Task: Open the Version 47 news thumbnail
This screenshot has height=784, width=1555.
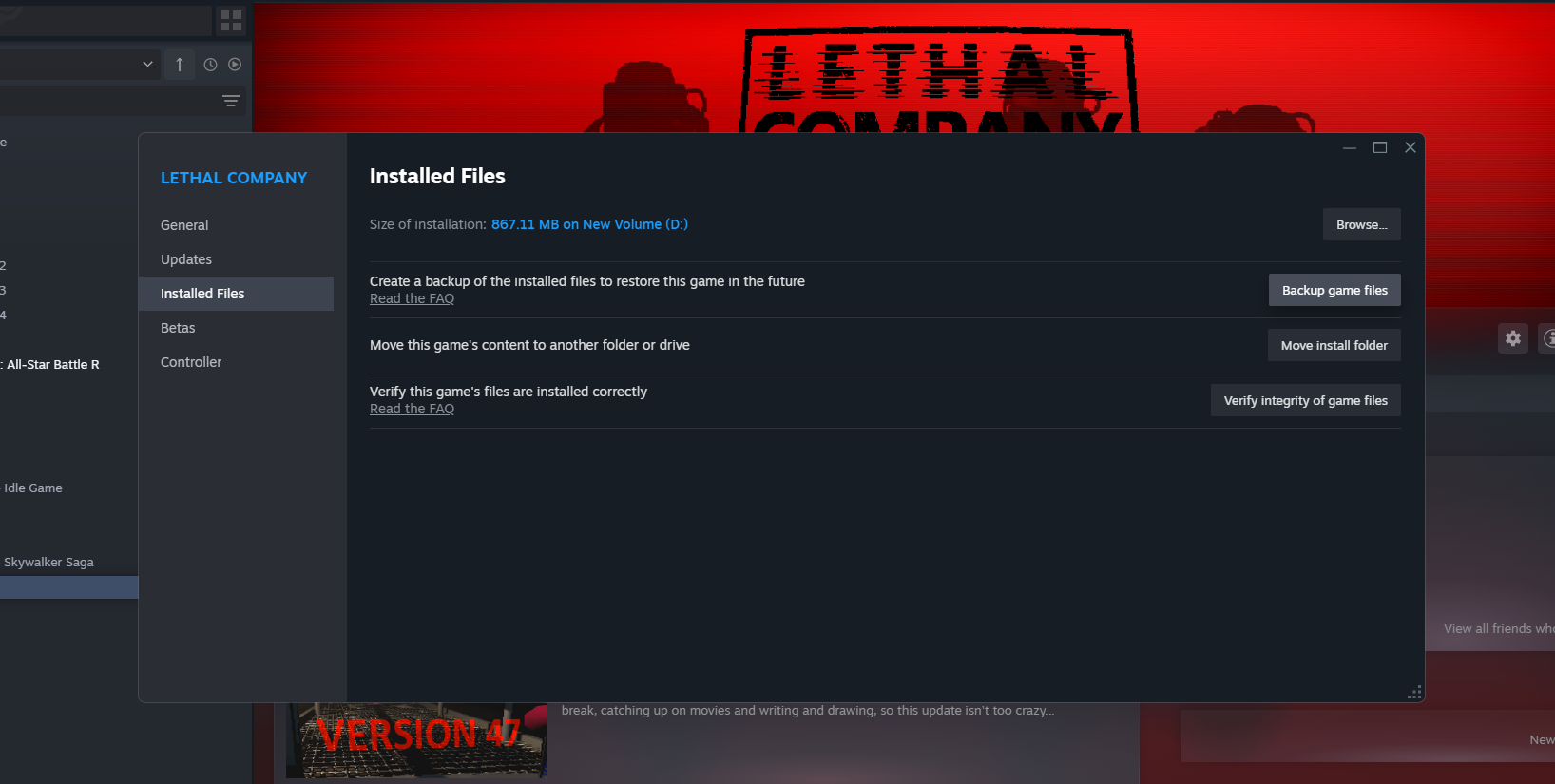Action: [x=416, y=740]
